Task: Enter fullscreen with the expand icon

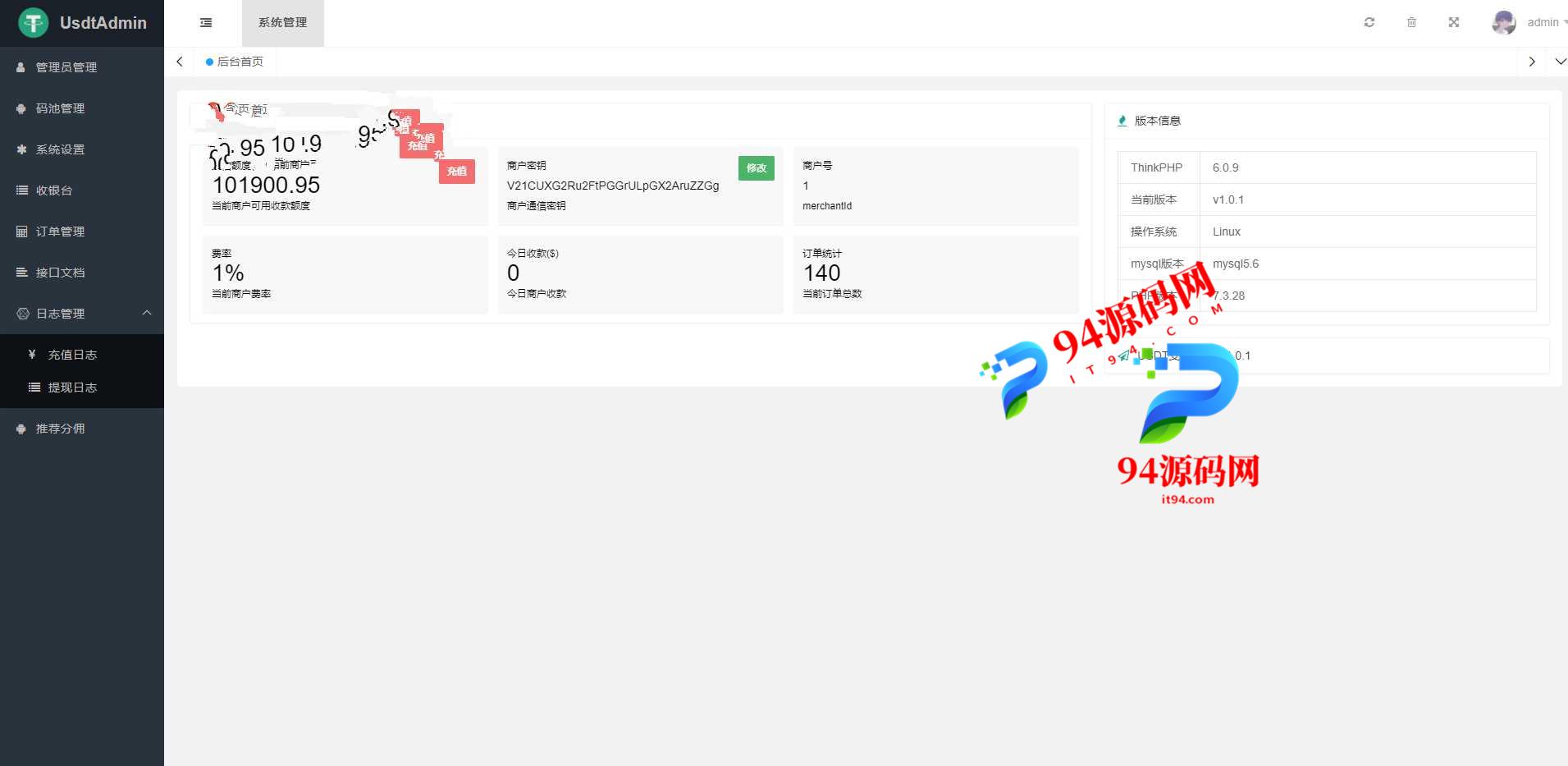Action: click(1454, 22)
